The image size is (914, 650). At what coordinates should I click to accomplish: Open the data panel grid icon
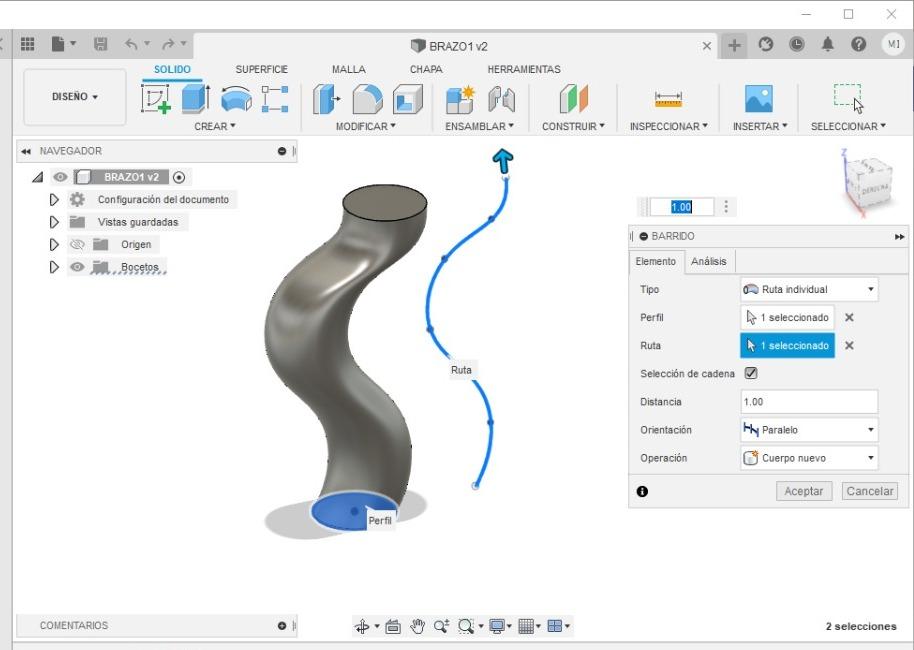[x=27, y=44]
